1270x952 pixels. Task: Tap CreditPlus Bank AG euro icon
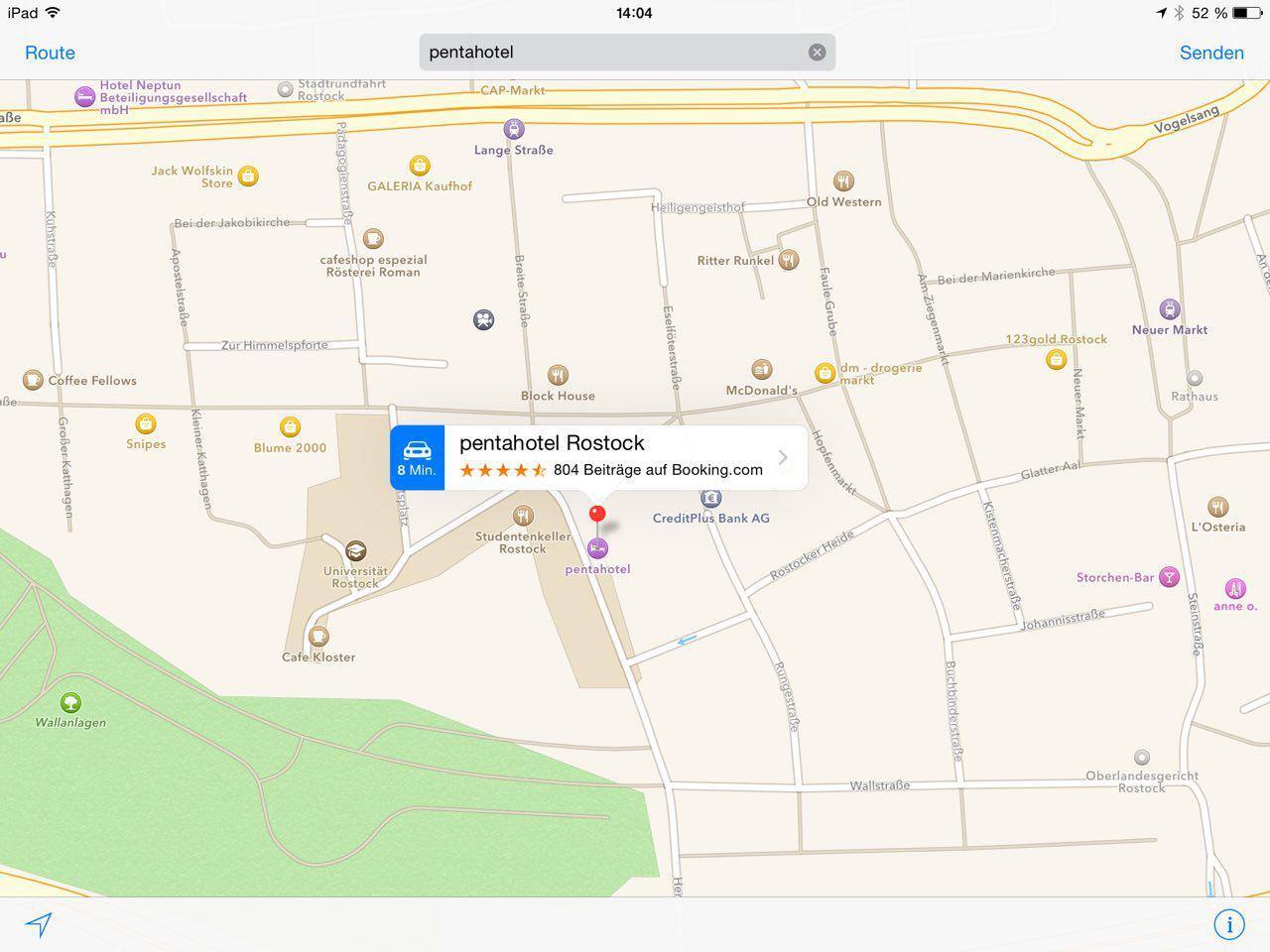[x=710, y=498]
